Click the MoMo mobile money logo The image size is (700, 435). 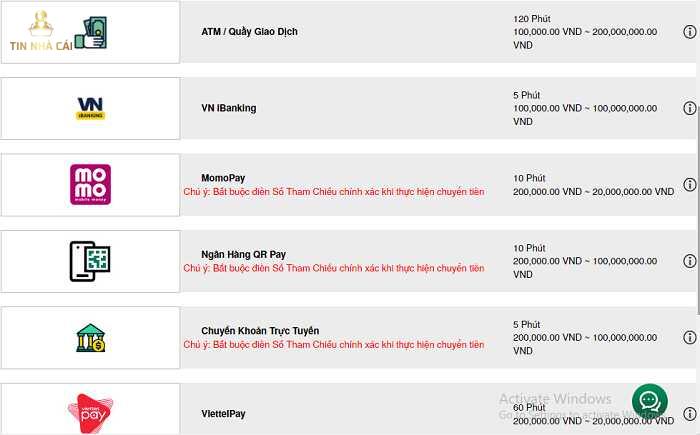coord(90,185)
